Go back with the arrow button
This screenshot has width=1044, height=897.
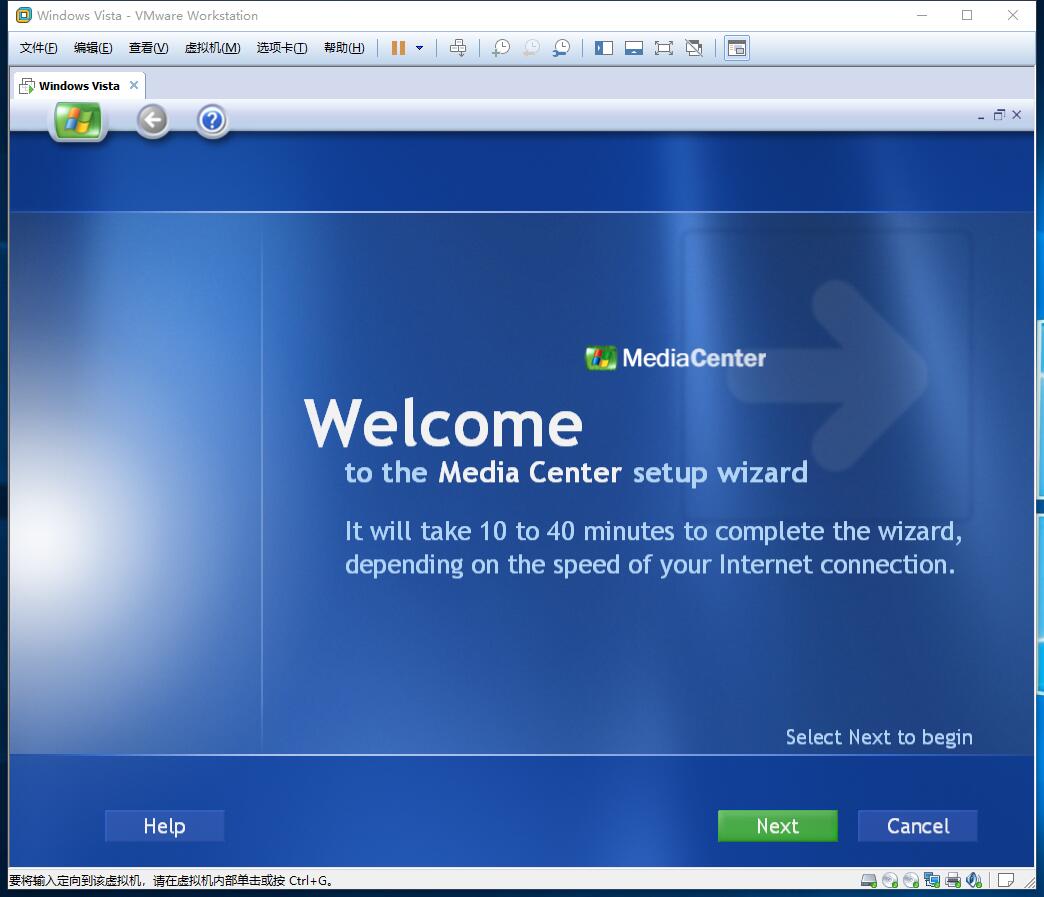[153, 121]
